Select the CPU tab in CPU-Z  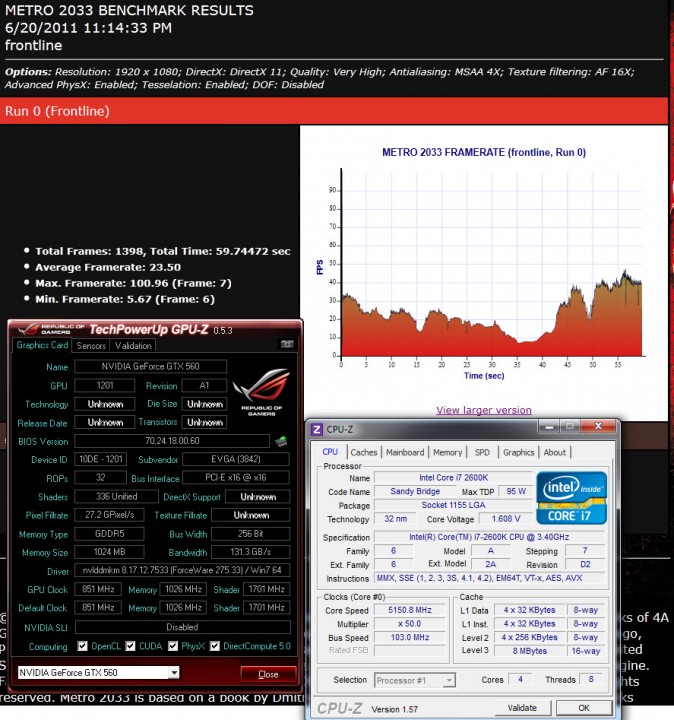330,452
